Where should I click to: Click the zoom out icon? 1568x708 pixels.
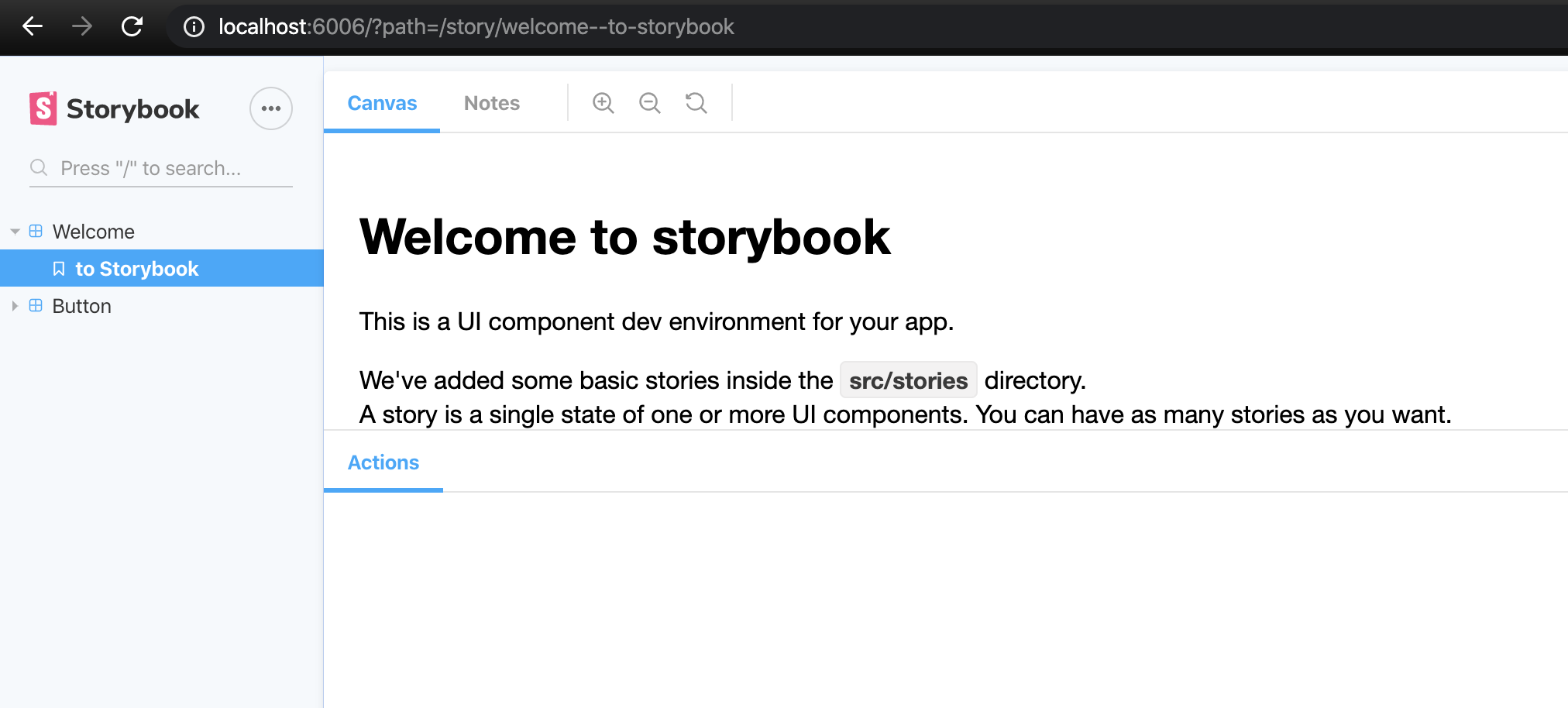click(x=649, y=102)
